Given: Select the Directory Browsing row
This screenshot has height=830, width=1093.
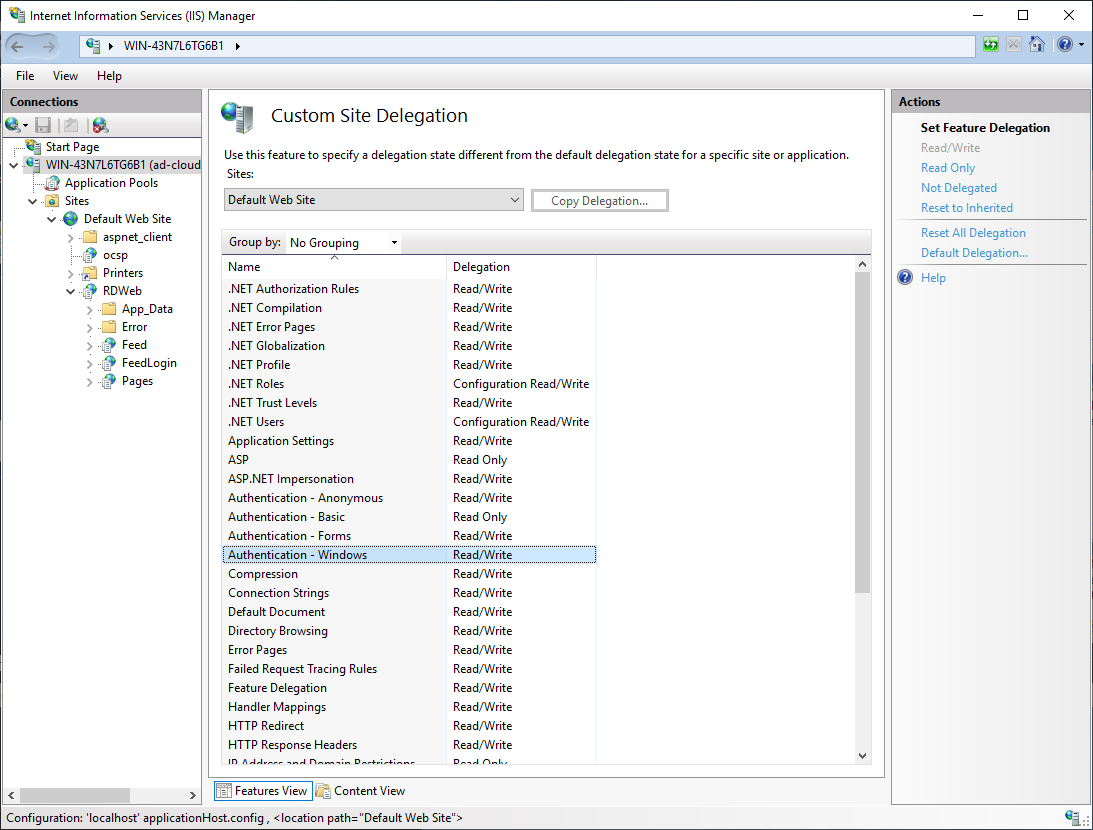Looking at the screenshot, I should [x=409, y=631].
